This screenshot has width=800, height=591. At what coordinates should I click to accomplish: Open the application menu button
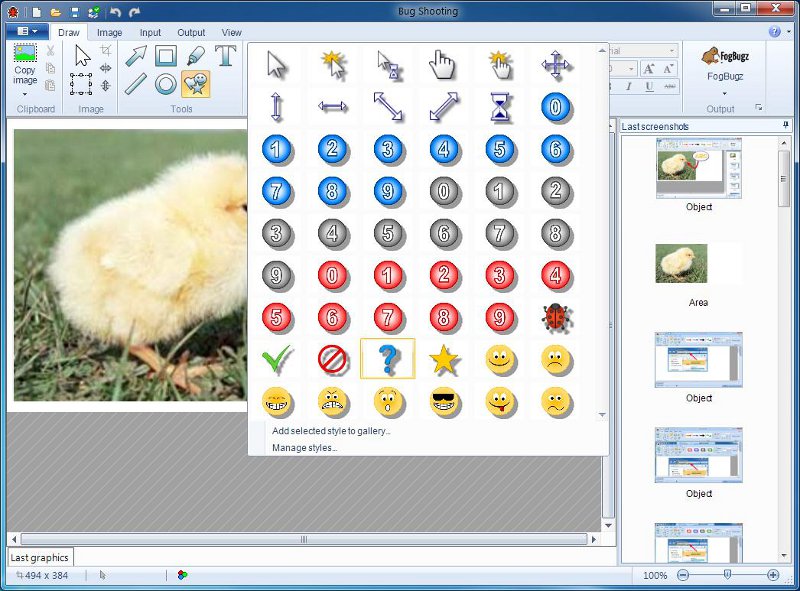tap(27, 32)
